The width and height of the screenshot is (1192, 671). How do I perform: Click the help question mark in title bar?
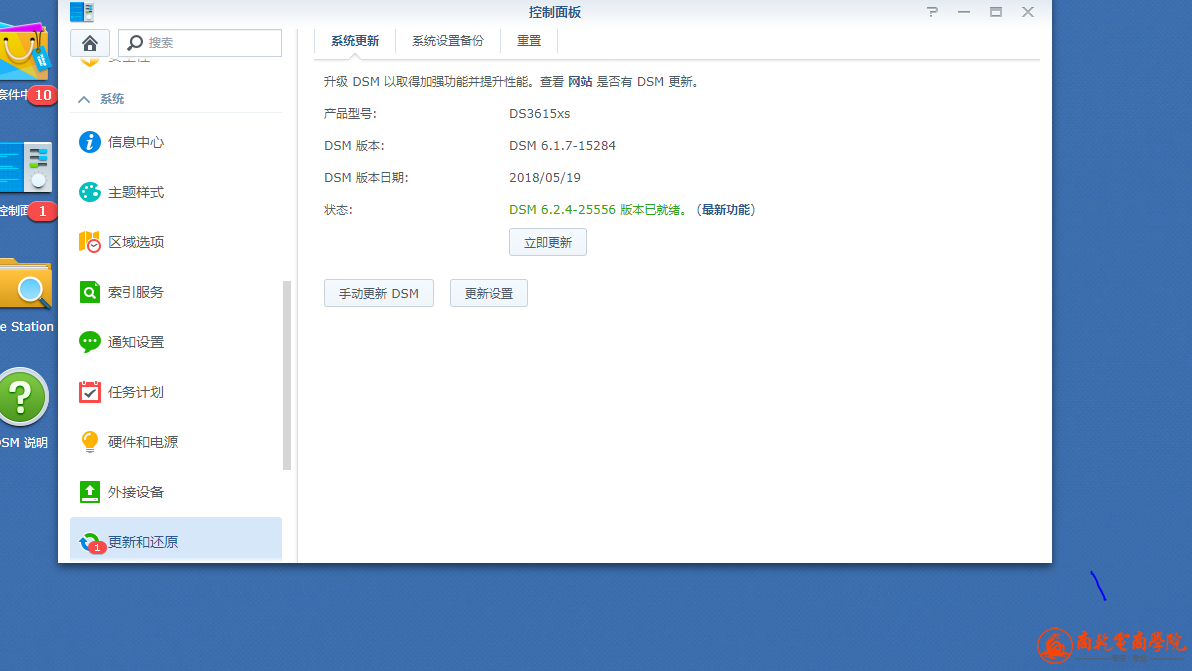point(932,12)
